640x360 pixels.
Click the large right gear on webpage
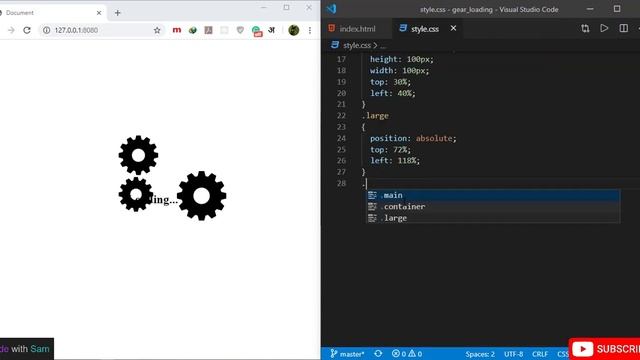202,196
